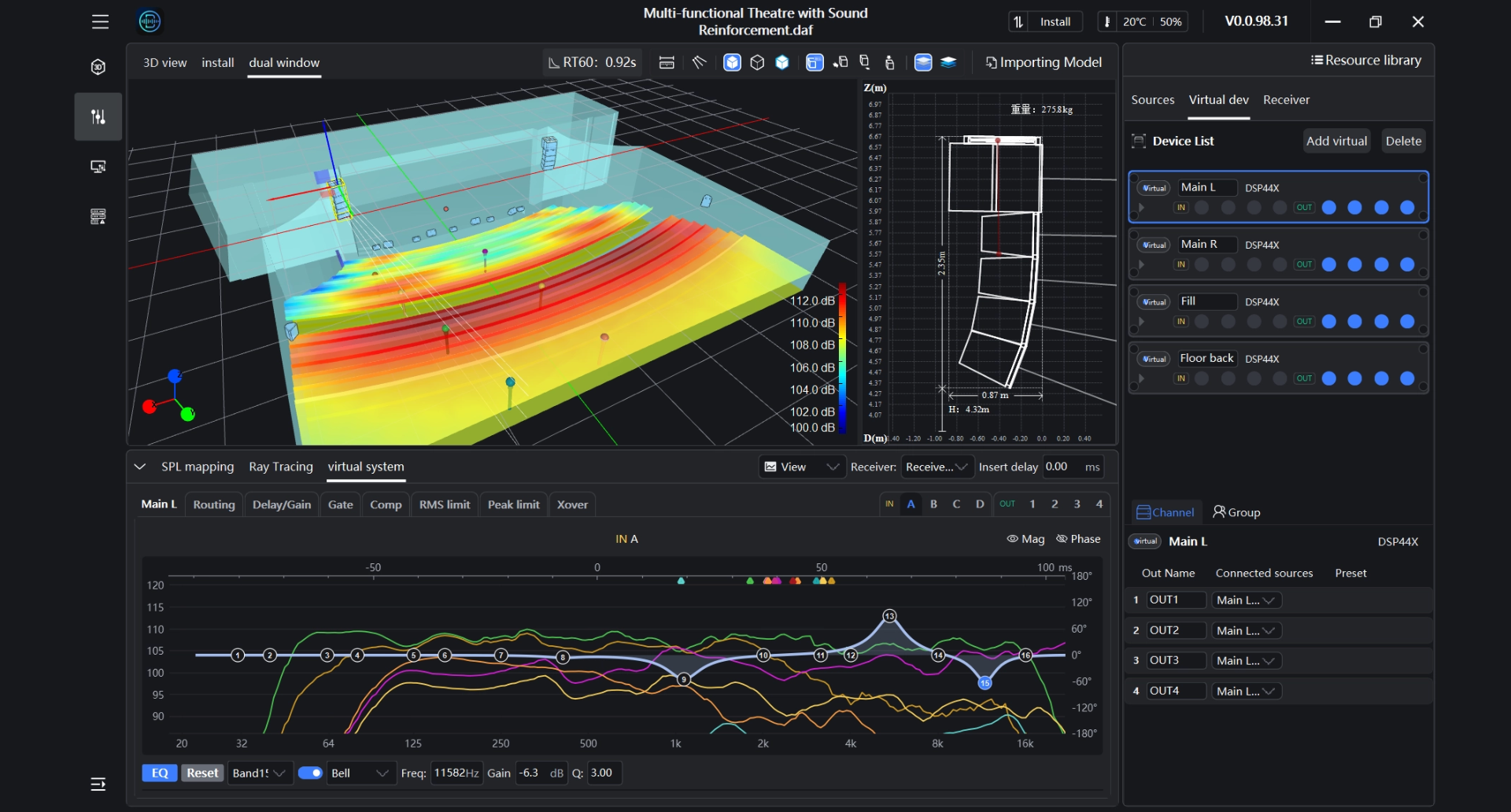Open the Bell filter type dropdown
This screenshot has width=1511, height=812.
360,773
